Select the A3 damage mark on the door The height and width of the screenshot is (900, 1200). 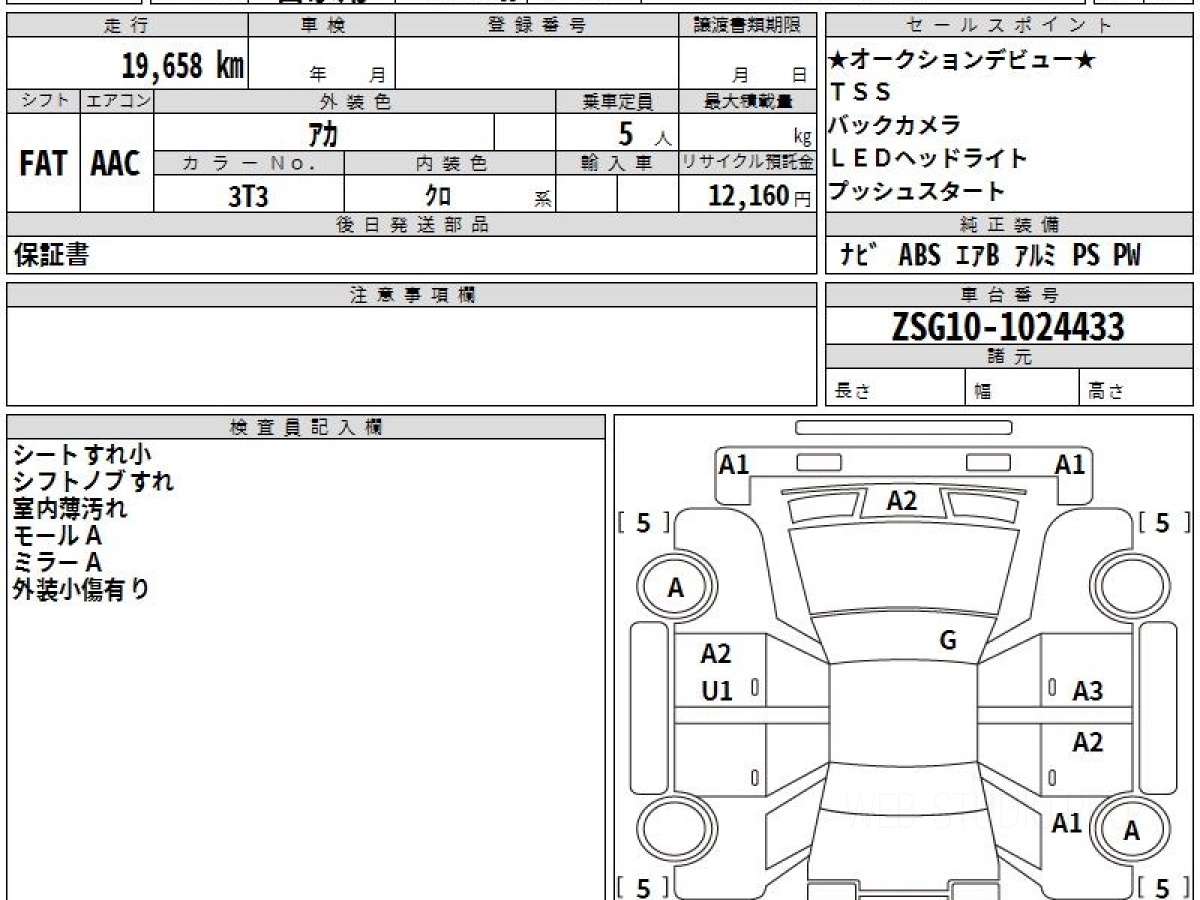point(1087,691)
